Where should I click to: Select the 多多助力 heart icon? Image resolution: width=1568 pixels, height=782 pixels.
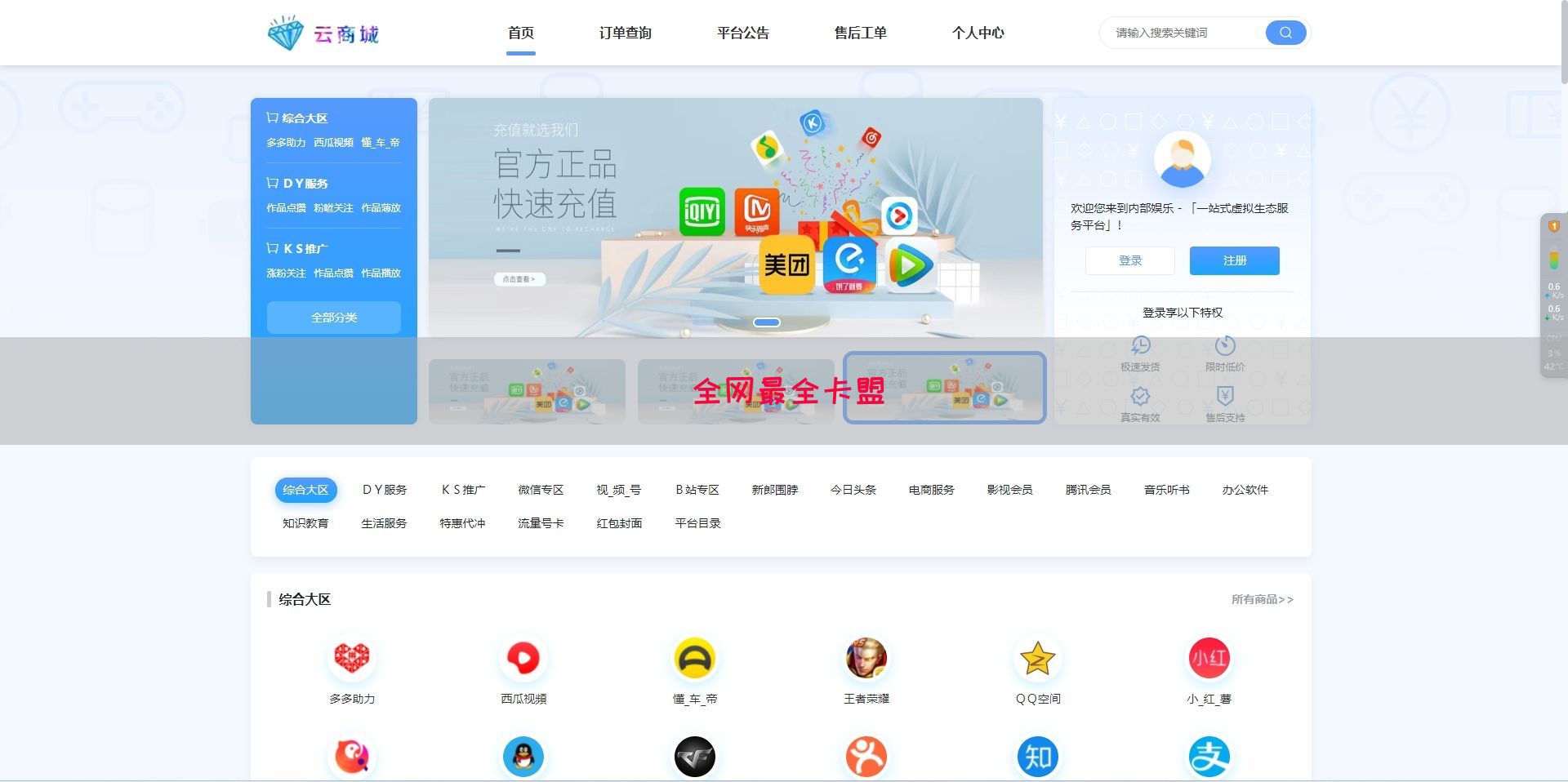pyautogui.click(x=351, y=658)
